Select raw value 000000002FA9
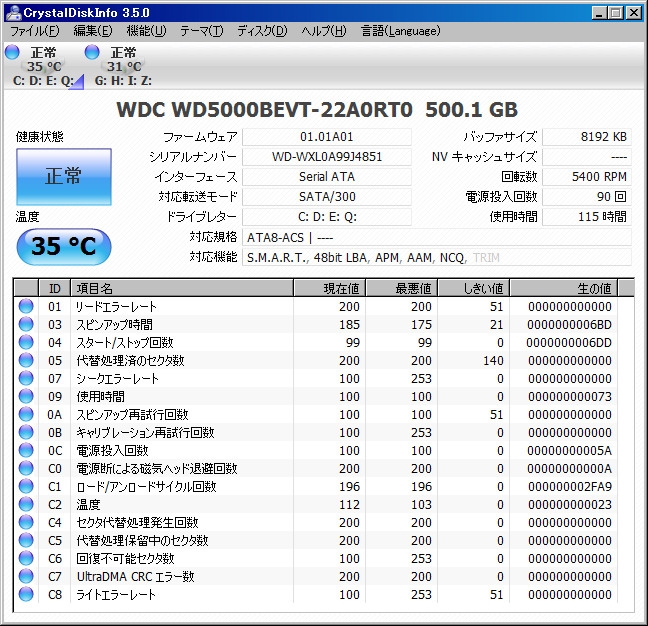Screen dimensions: 648x626 click(570, 487)
